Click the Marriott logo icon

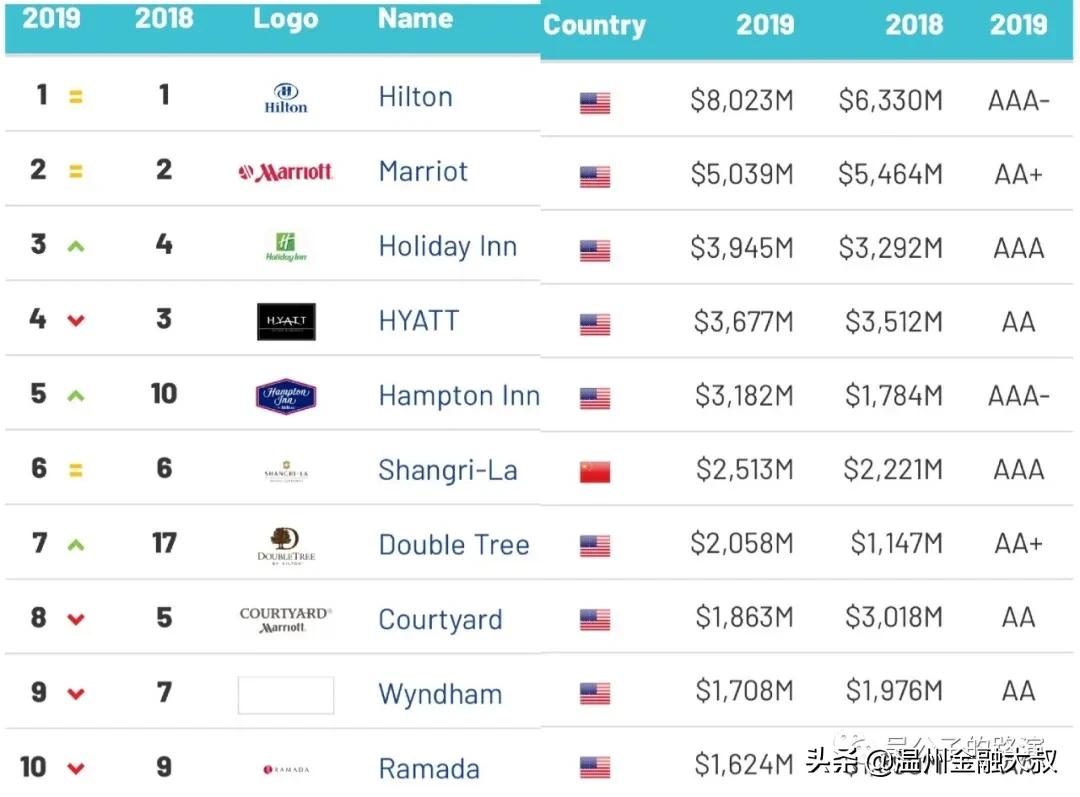click(x=286, y=172)
